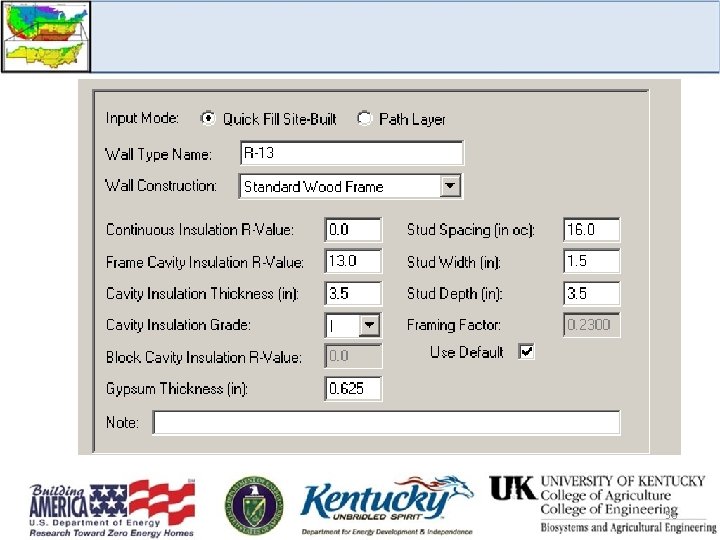Screen dimensions: 720x540
Task: Click the Kentucky Unbridled Spirit logo
Action: point(387,505)
